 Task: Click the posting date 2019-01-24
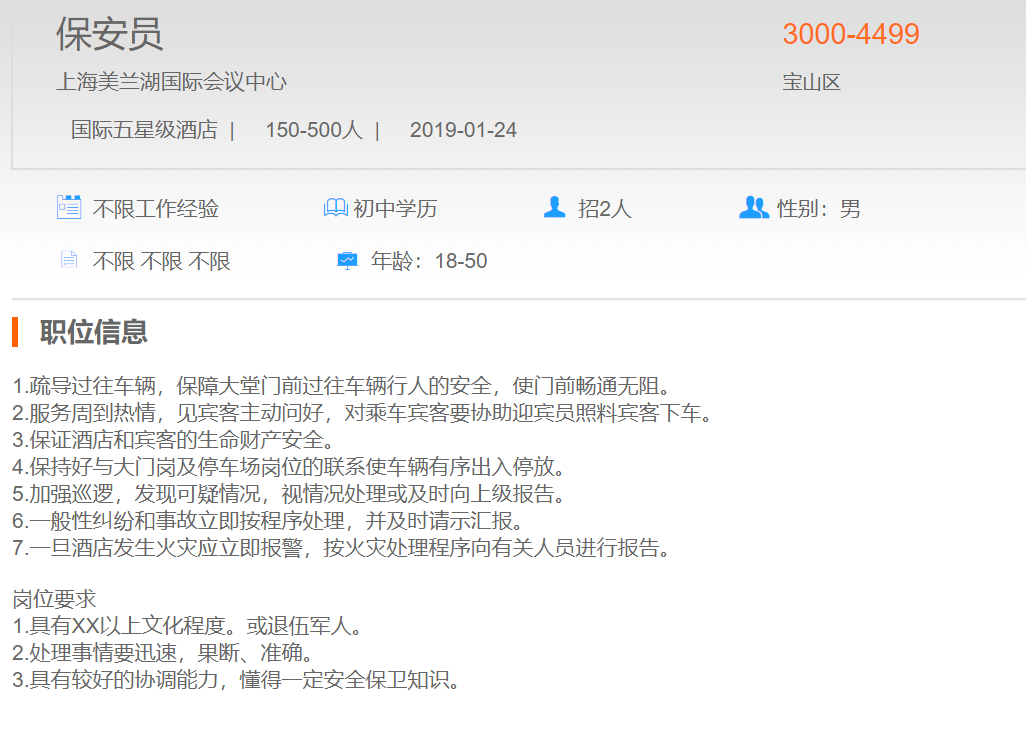[x=463, y=130]
